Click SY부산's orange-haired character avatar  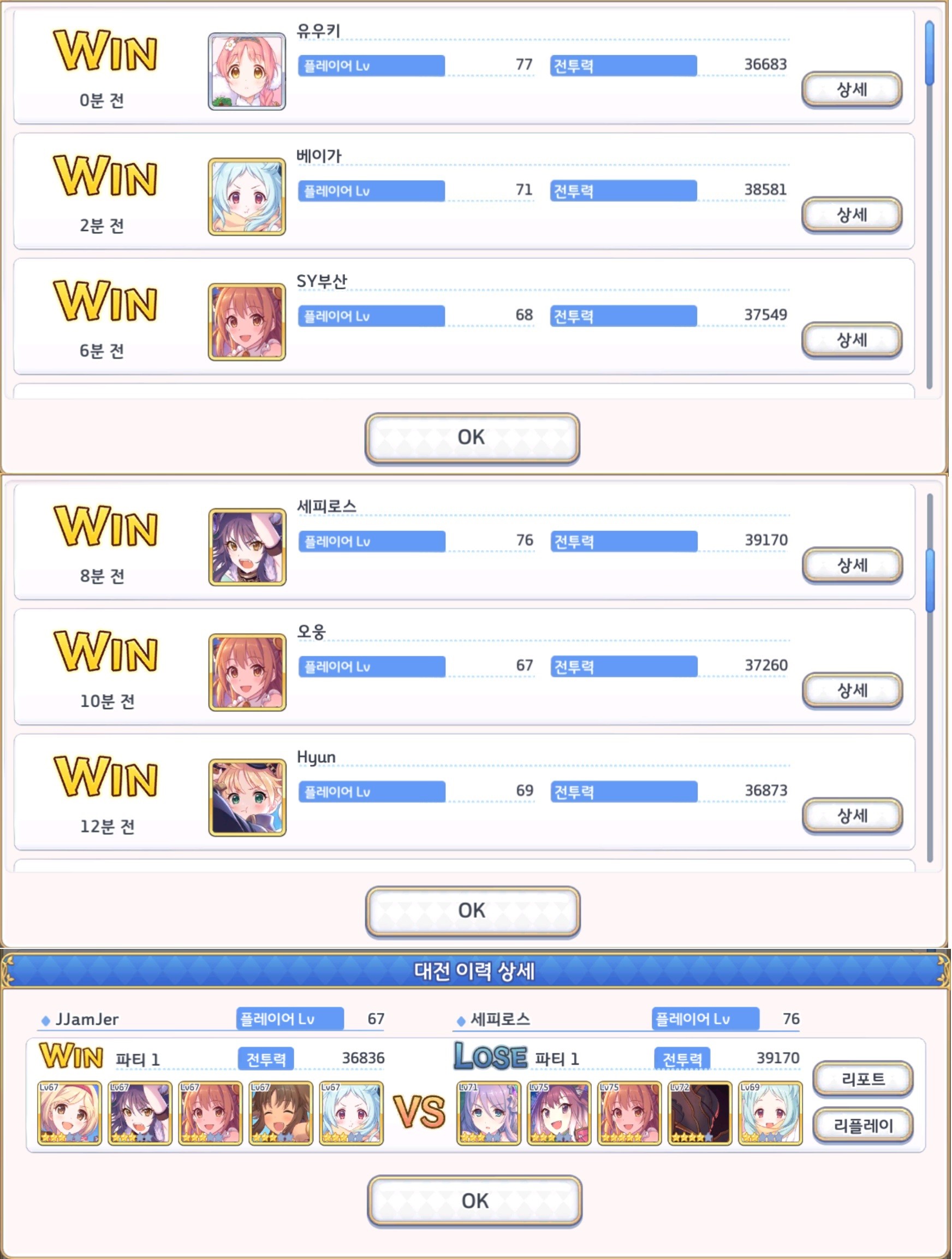247,322
